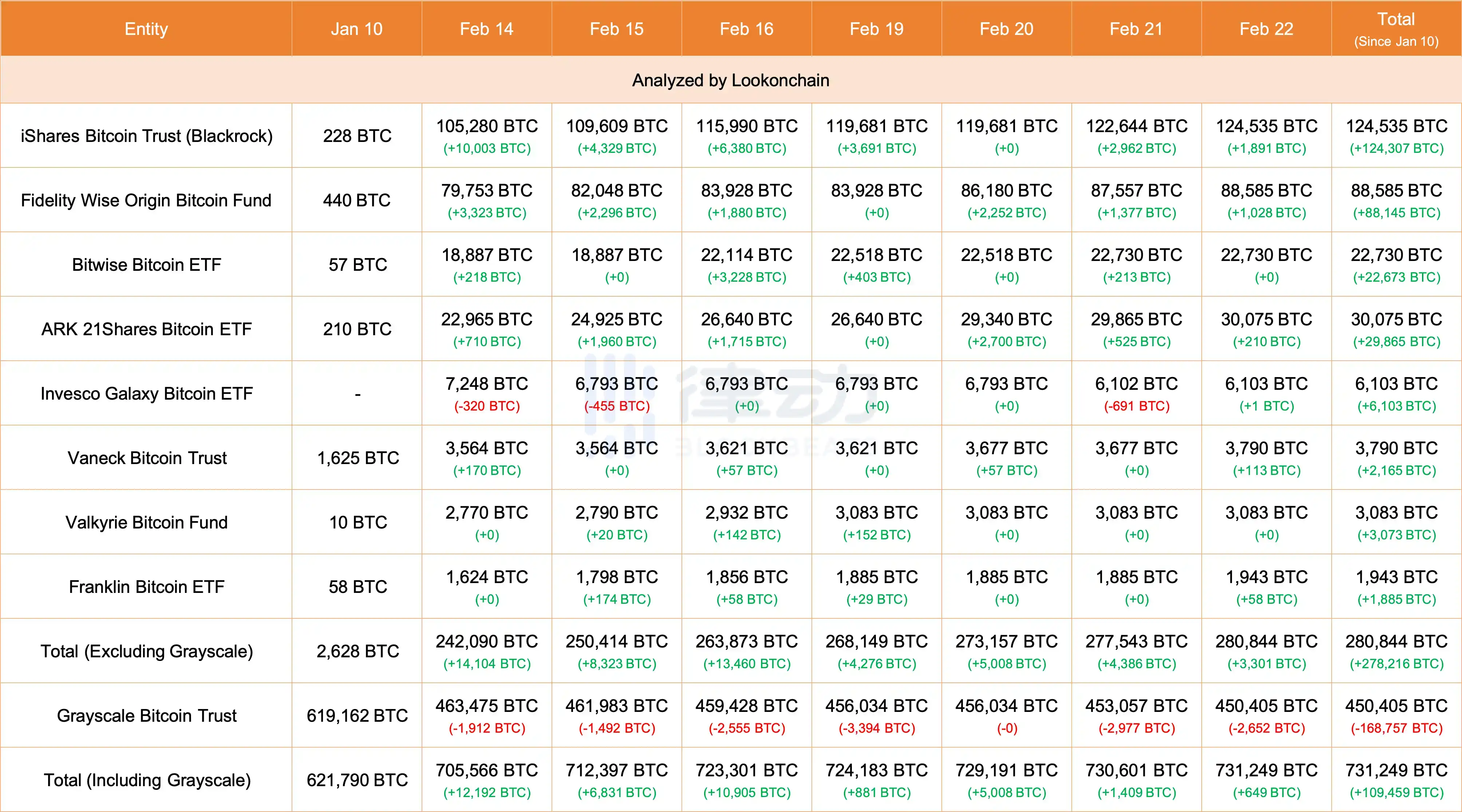Click the Feb 21 column header
The width and height of the screenshot is (1462, 812).
(x=1136, y=29)
